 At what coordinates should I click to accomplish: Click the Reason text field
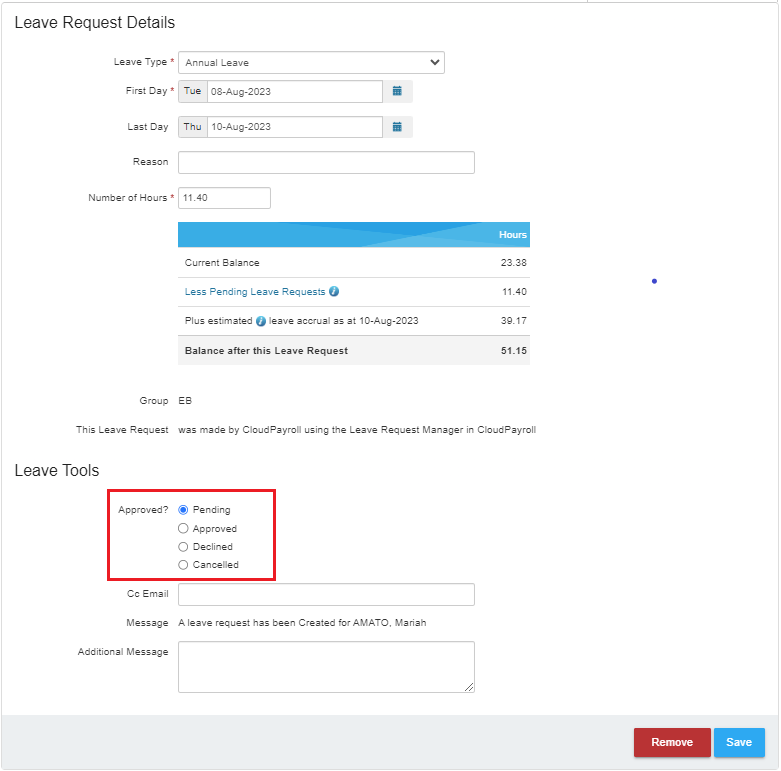[326, 162]
